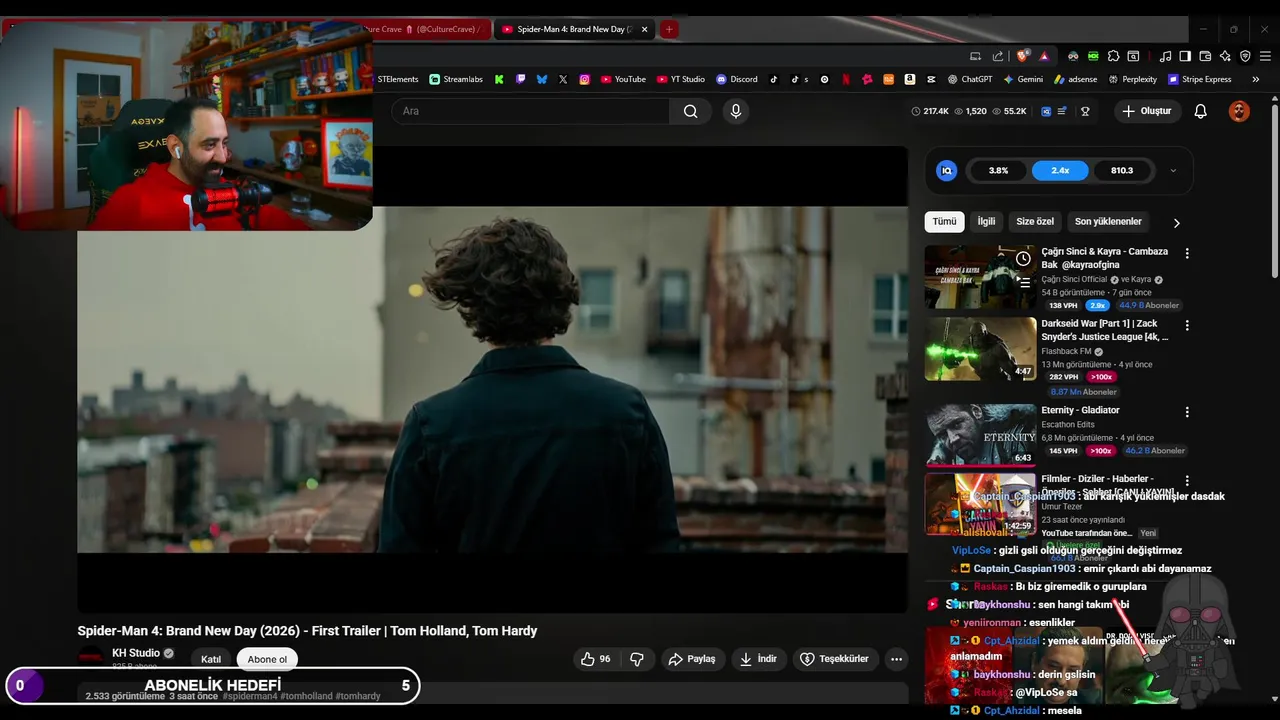Open more actions three-dot menu under the video

(896, 659)
